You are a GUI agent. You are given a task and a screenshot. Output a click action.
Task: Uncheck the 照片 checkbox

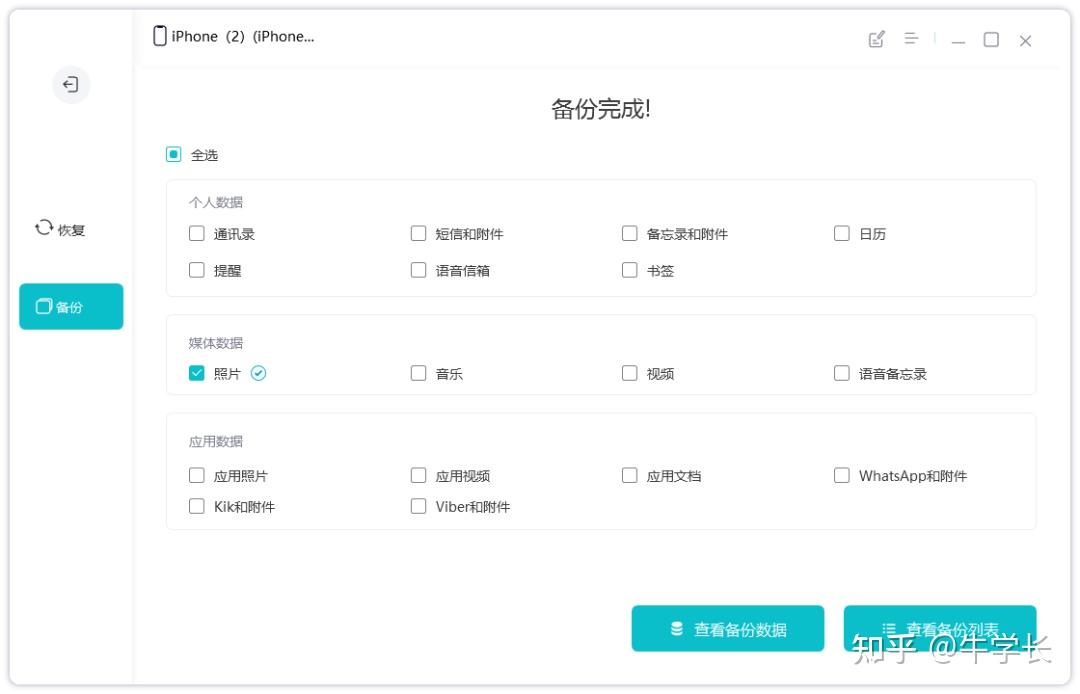point(197,373)
